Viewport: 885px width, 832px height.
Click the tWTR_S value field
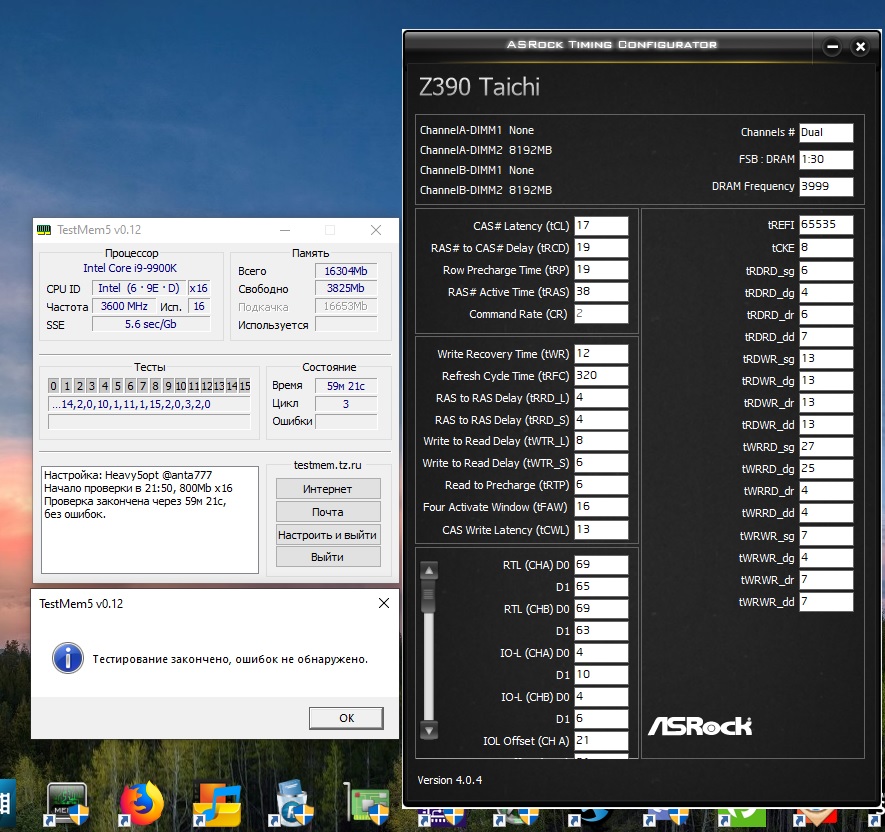[x=601, y=463]
